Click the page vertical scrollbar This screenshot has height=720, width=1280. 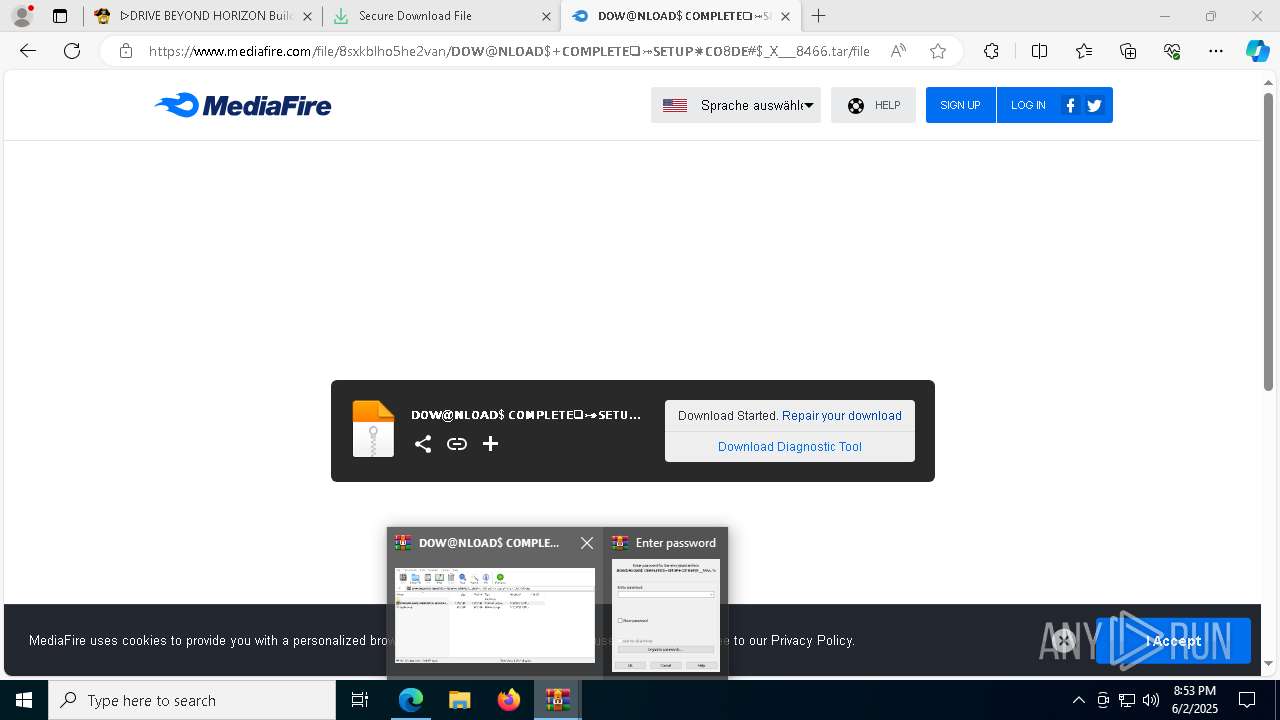pos(1268,240)
